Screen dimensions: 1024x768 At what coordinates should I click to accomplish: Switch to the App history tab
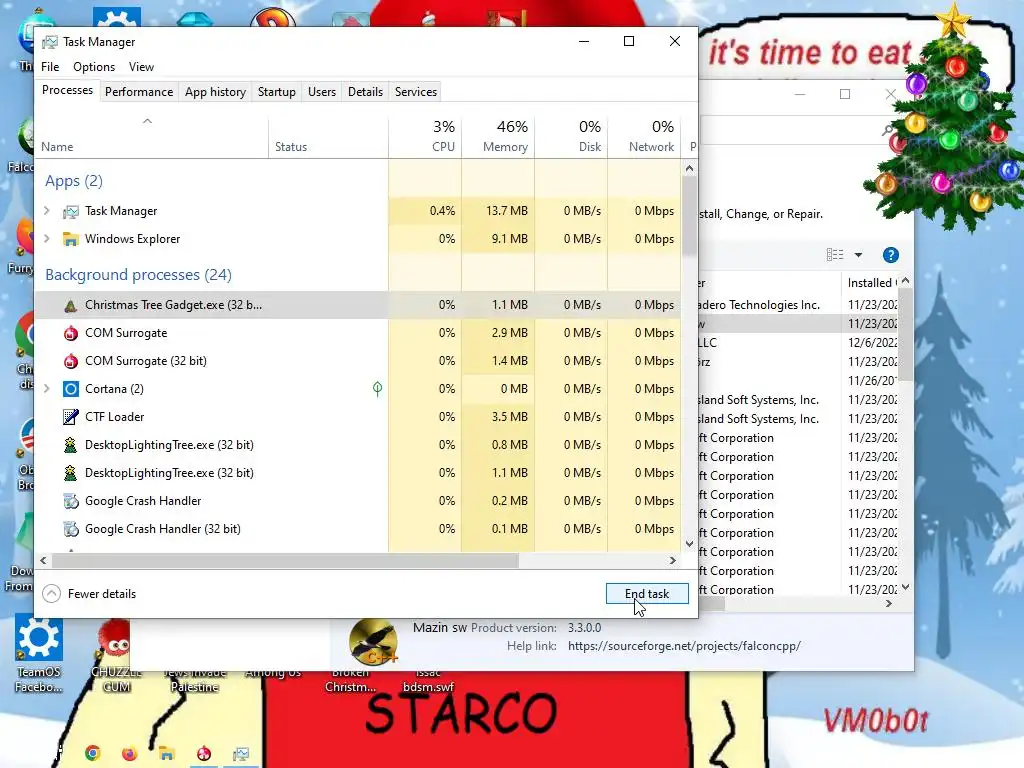(x=216, y=92)
